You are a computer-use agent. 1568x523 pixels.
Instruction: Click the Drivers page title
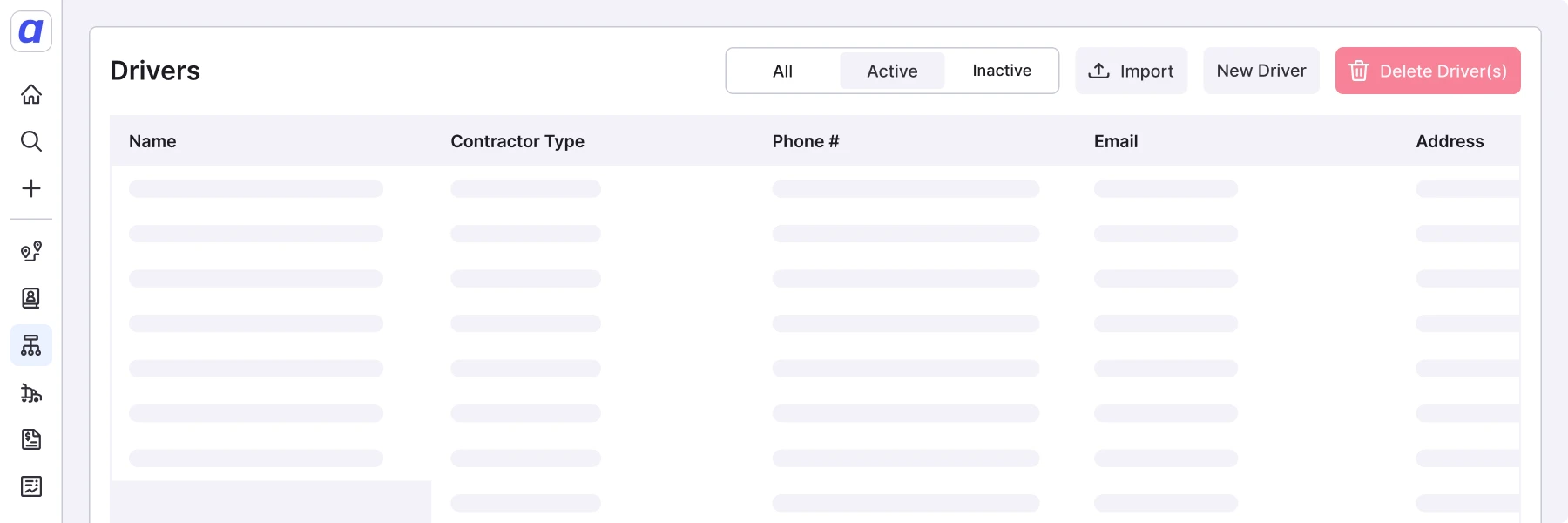pos(155,71)
